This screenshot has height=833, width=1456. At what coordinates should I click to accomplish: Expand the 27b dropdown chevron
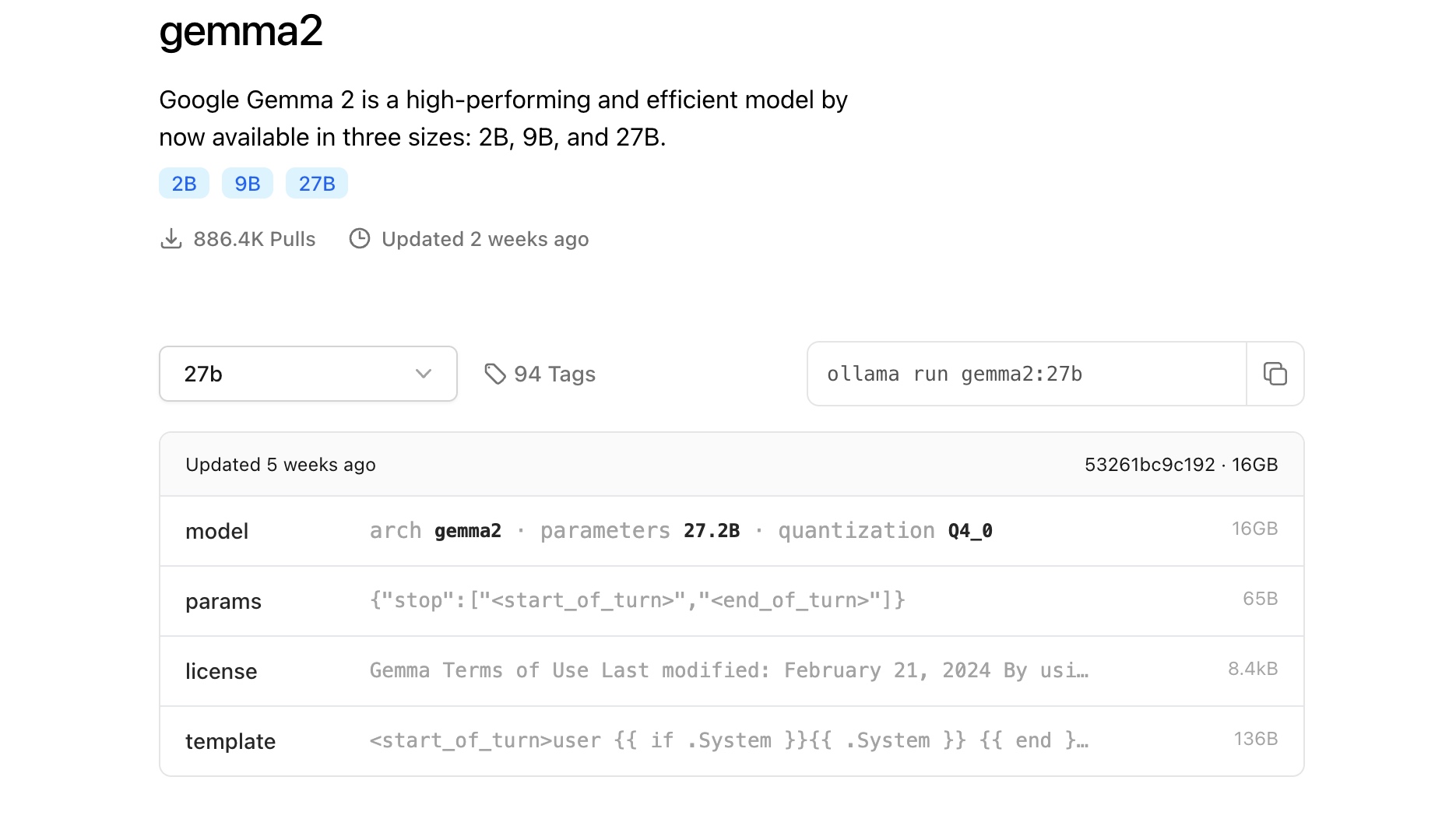(x=424, y=374)
